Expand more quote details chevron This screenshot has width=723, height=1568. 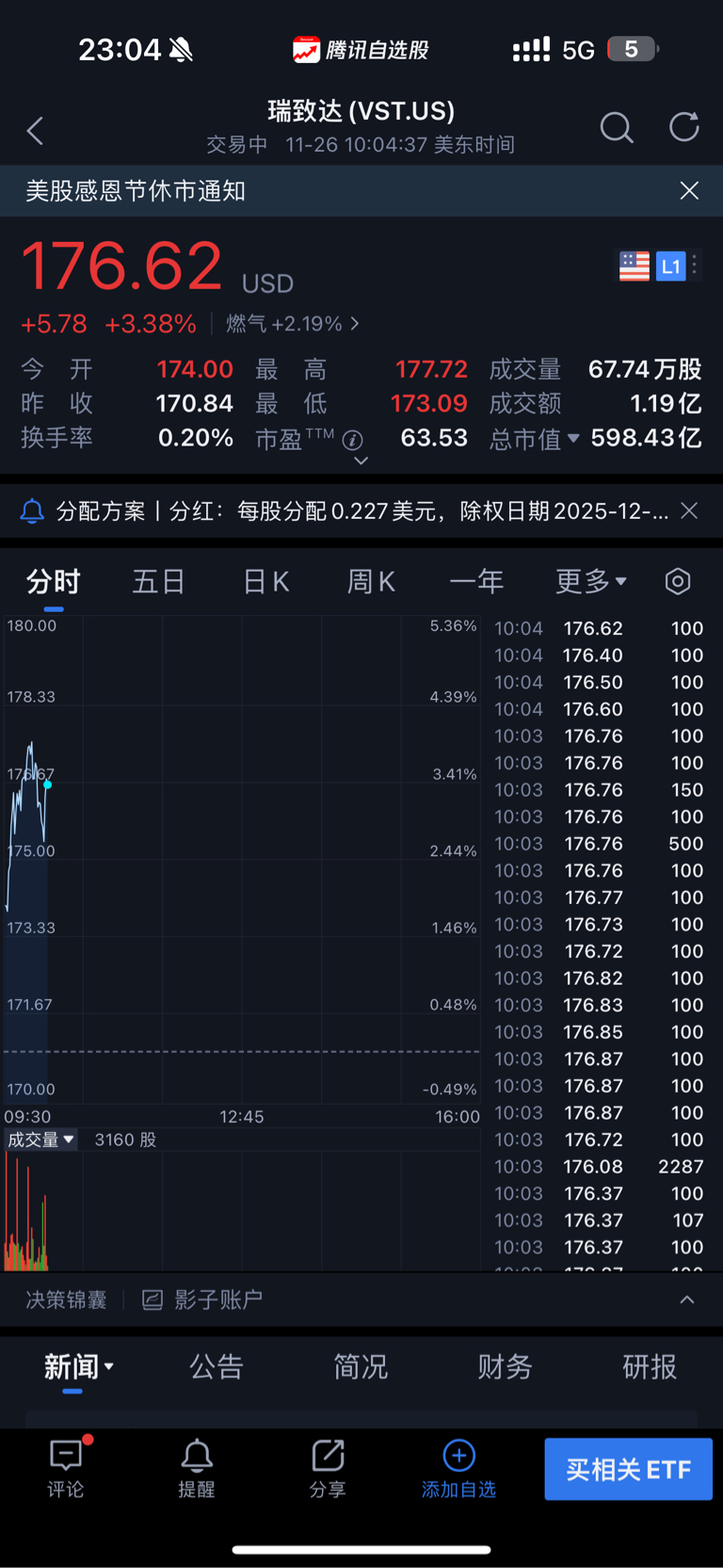pyautogui.click(x=361, y=461)
